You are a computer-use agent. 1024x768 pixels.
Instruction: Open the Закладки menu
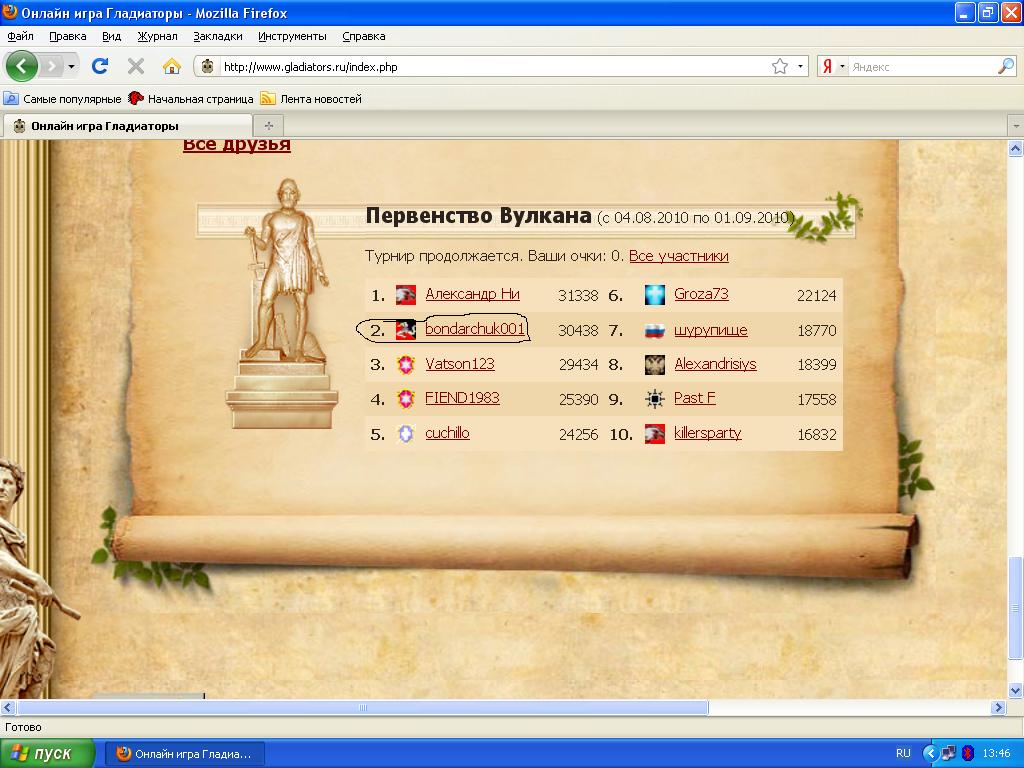click(218, 36)
